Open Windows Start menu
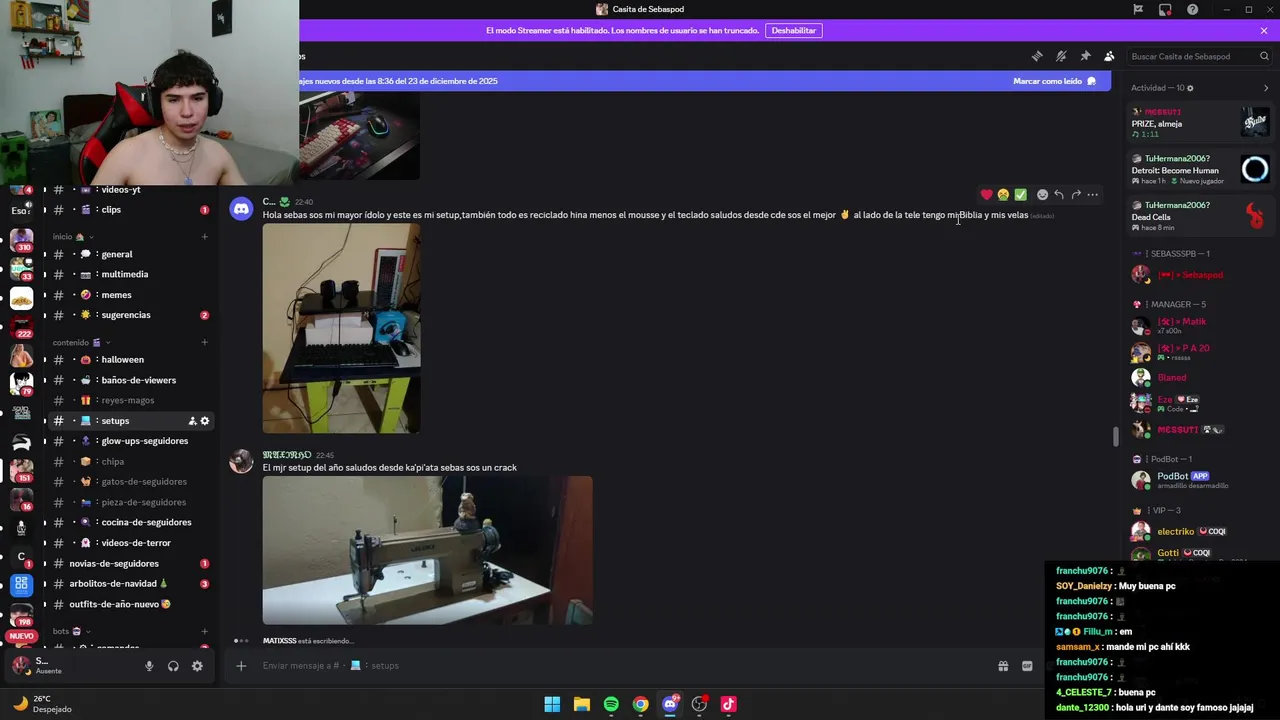Viewport: 1280px width, 720px height. click(x=552, y=704)
